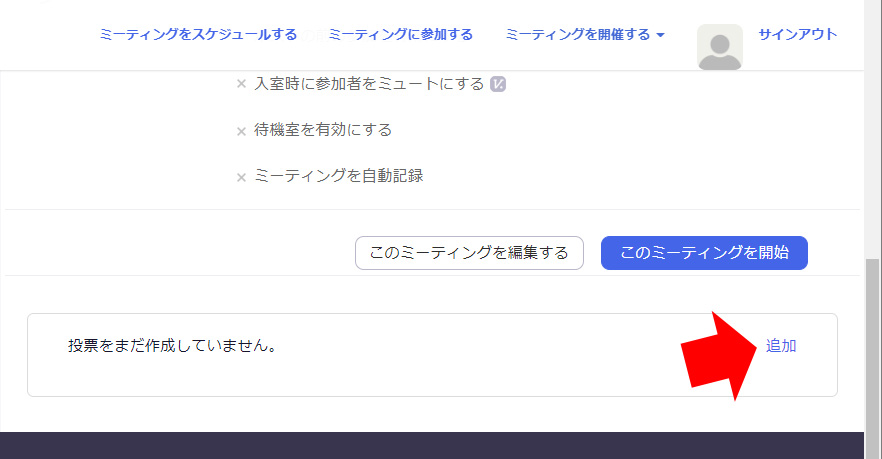Viewport: 882px width, 459px height.
Task: Open ミーティングをスケジュールする in the top navigation
Action: point(198,35)
